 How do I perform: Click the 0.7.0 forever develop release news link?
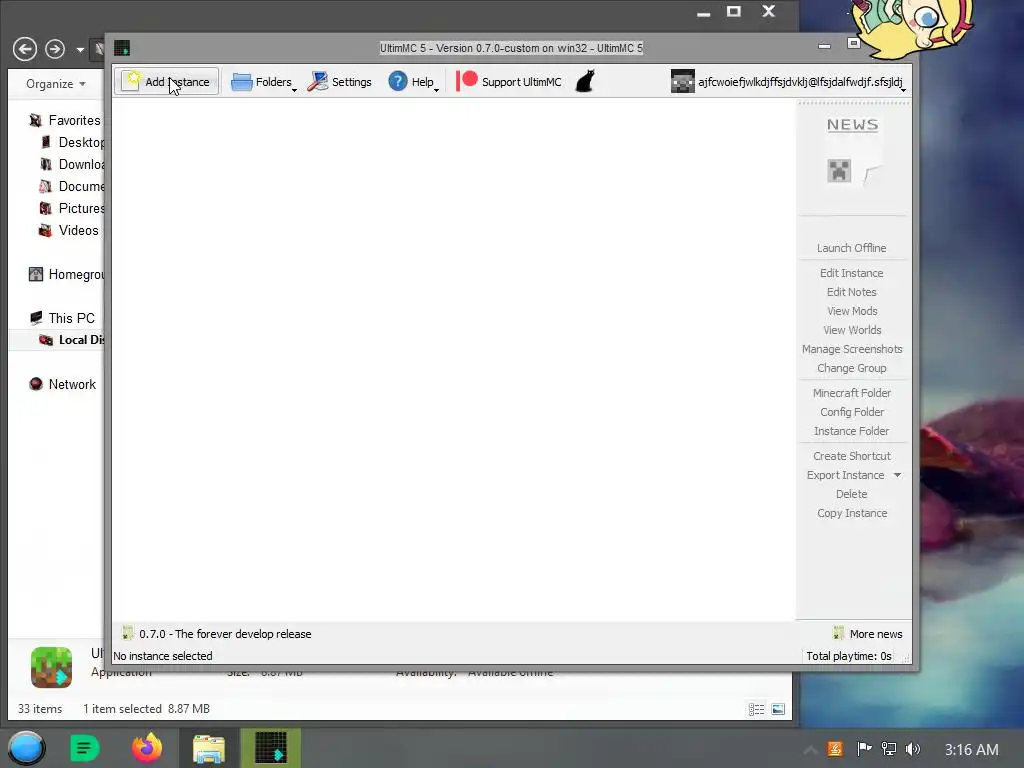coord(217,633)
